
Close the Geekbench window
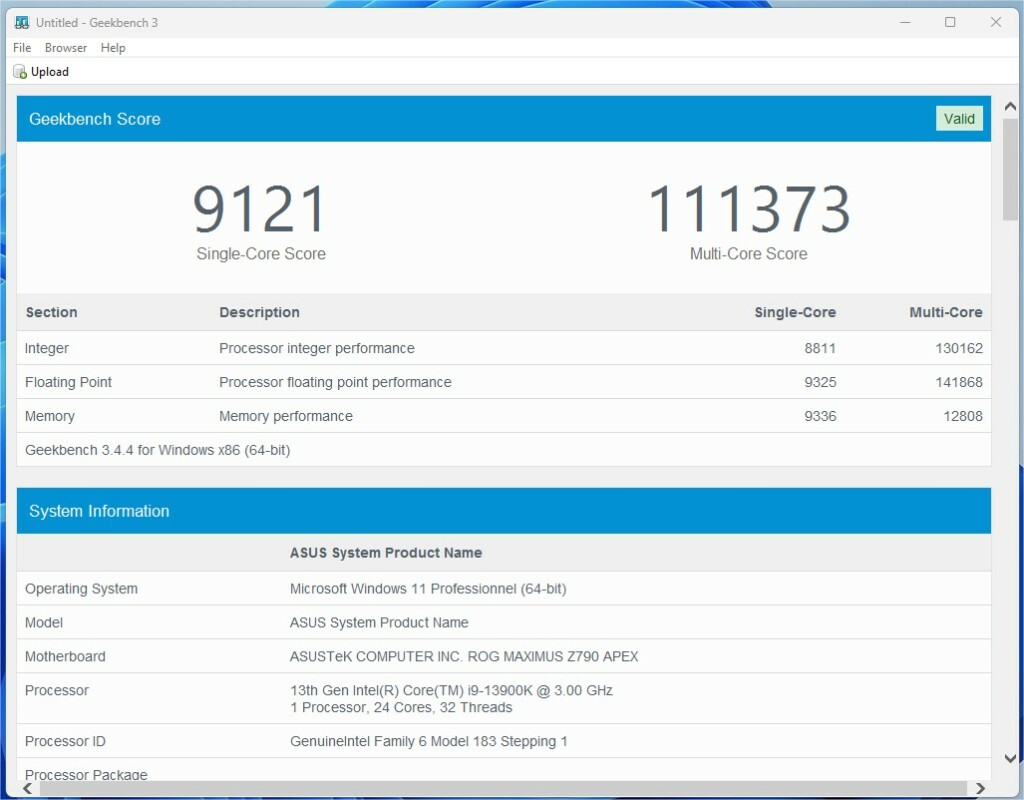995,22
